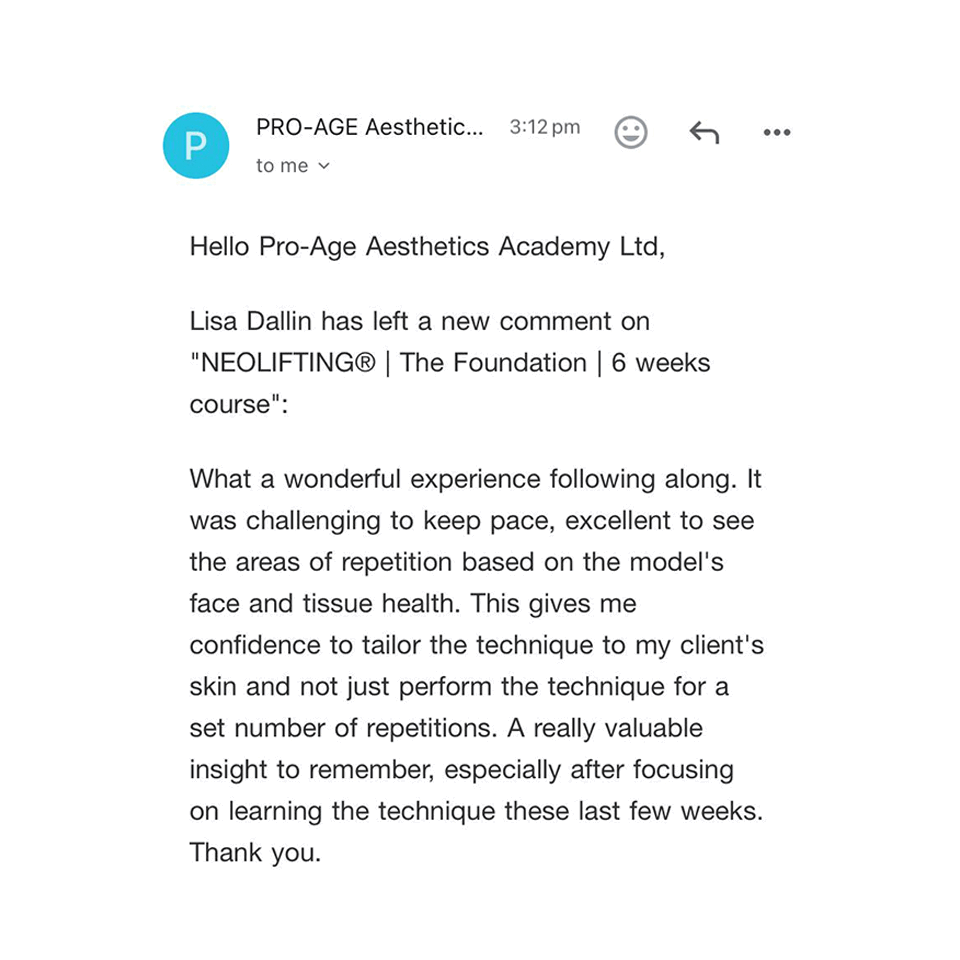Viewport: 960px width, 960px height.
Task: Add an emoji reaction to the email
Action: (x=630, y=132)
